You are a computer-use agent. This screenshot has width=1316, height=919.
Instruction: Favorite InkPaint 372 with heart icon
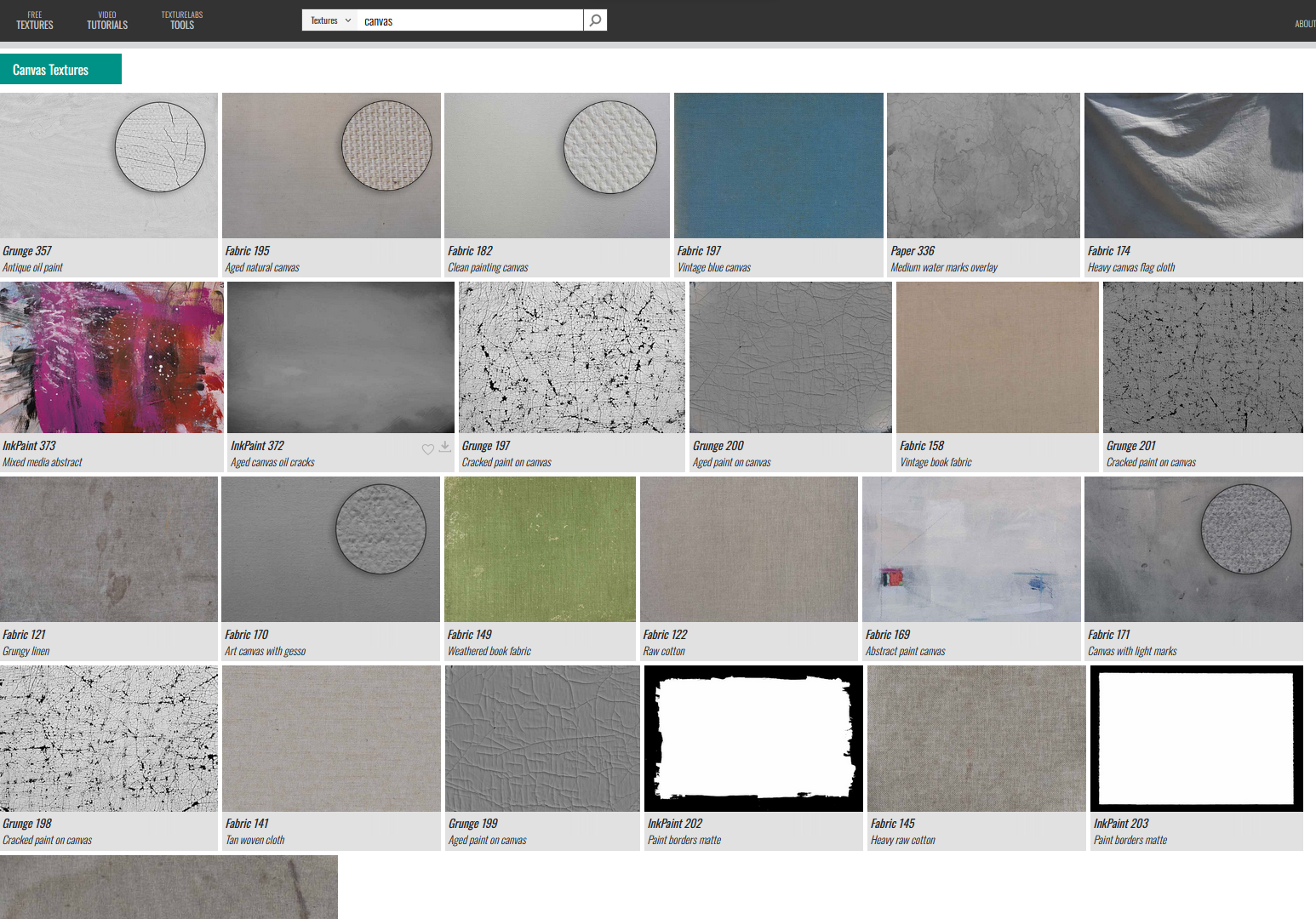click(x=428, y=449)
